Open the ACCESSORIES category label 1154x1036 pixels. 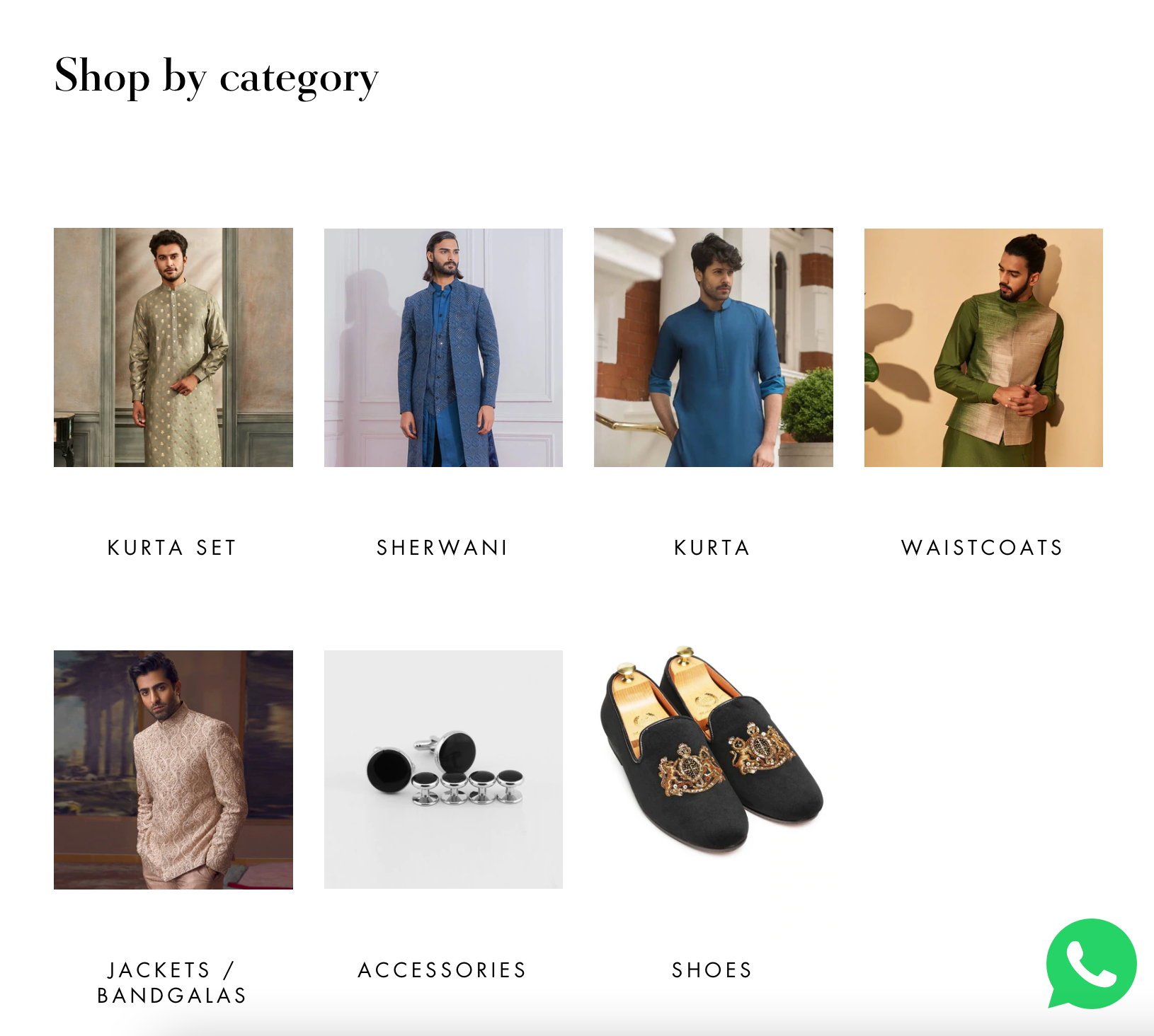click(x=442, y=970)
